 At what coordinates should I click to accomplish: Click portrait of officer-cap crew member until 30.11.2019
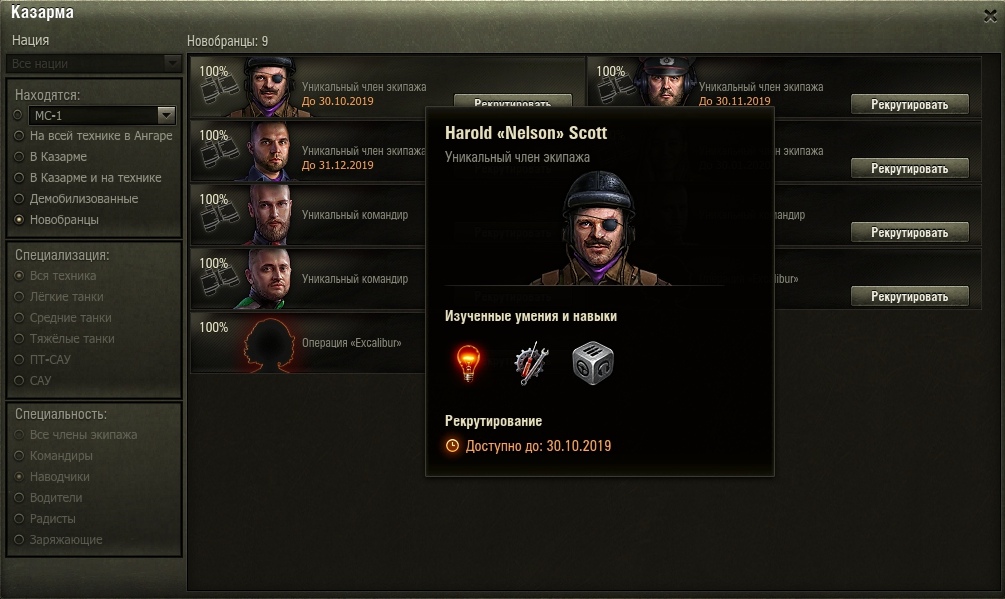pos(665,82)
